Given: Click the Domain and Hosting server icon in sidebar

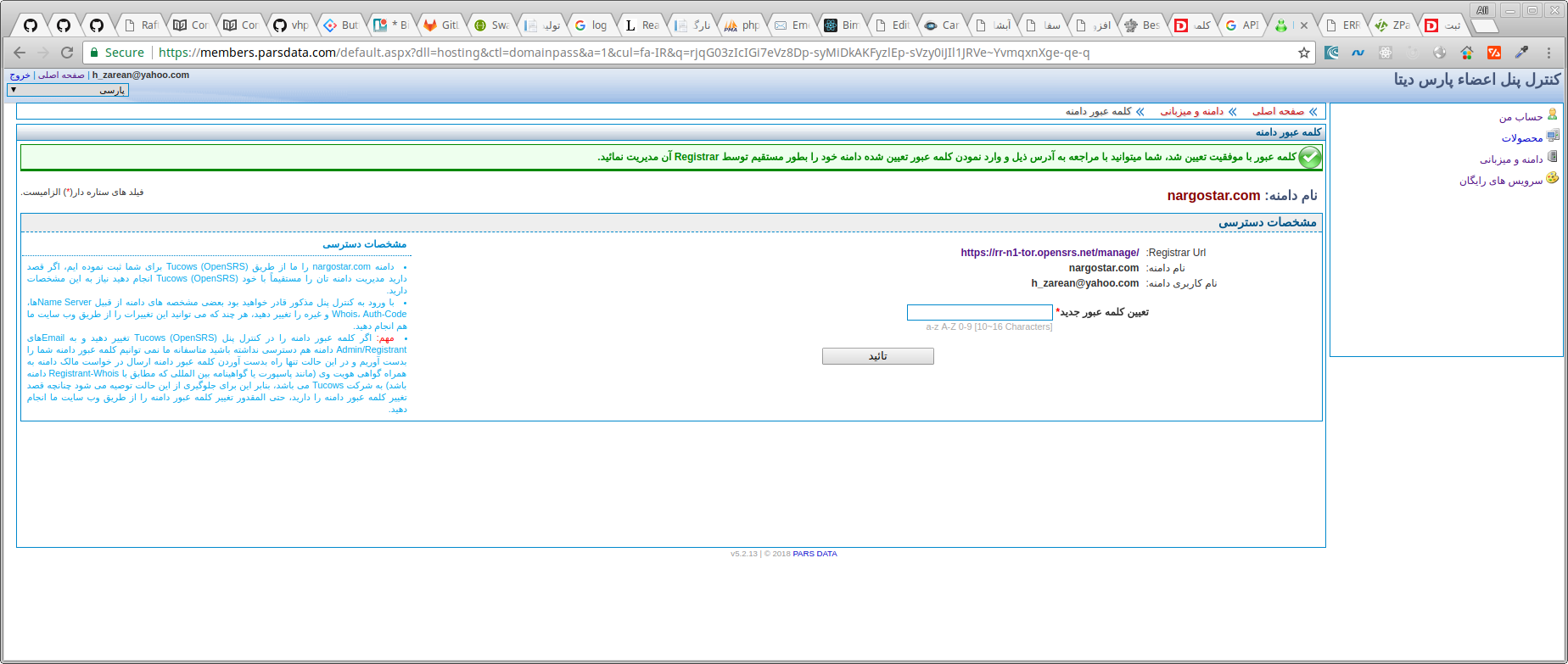Looking at the screenshot, I should pos(1553,157).
